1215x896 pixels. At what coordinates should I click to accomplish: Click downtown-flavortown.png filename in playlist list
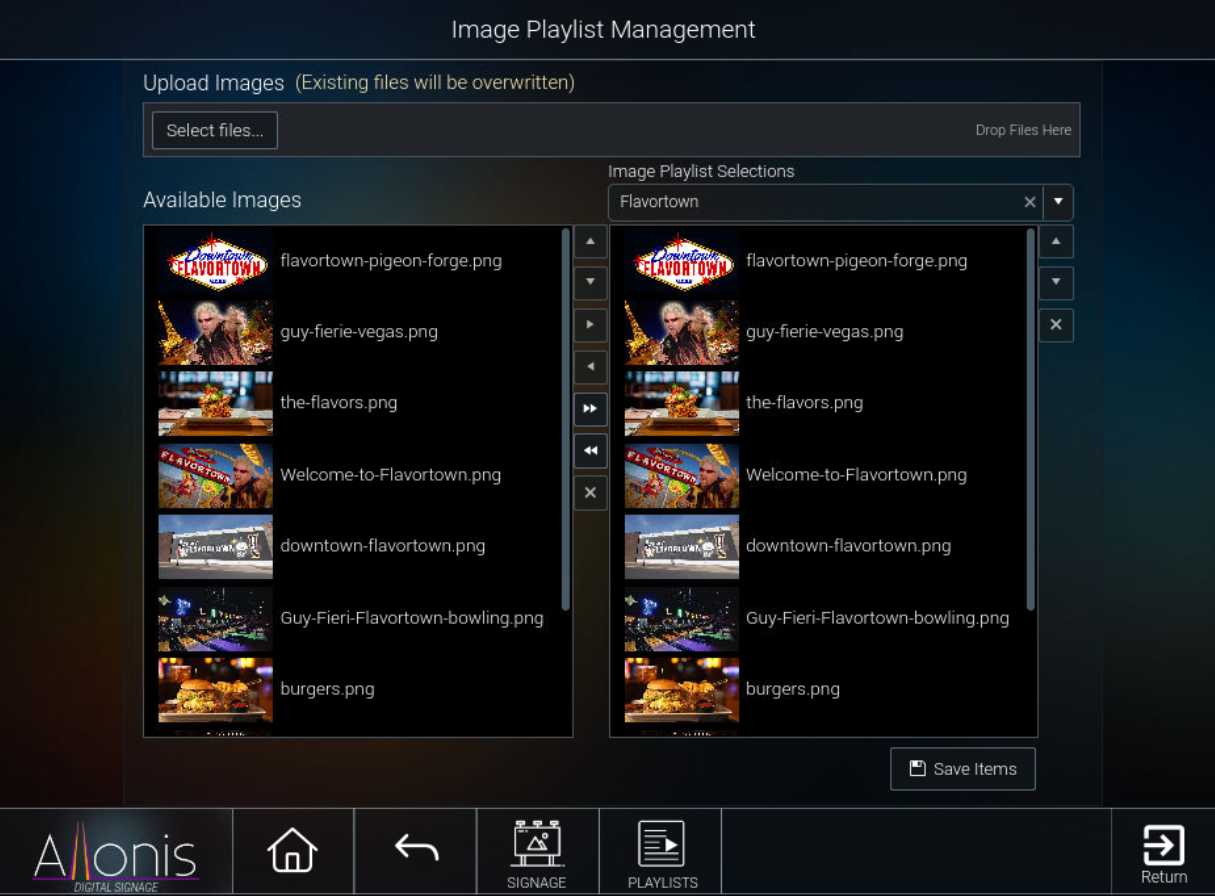pyautogui.click(x=849, y=546)
